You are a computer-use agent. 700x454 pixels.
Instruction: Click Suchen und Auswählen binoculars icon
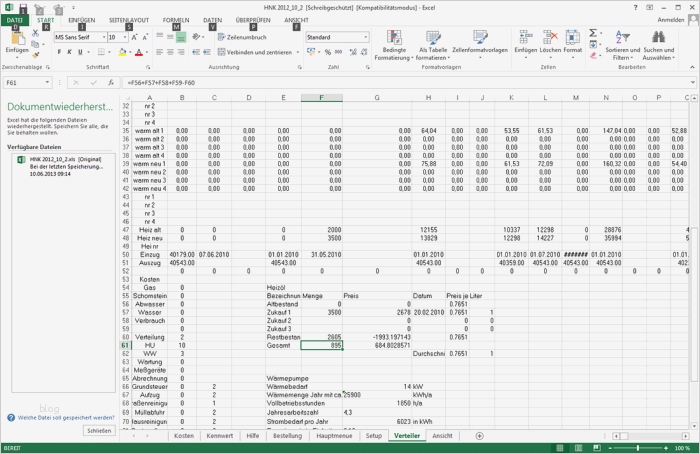click(658, 37)
